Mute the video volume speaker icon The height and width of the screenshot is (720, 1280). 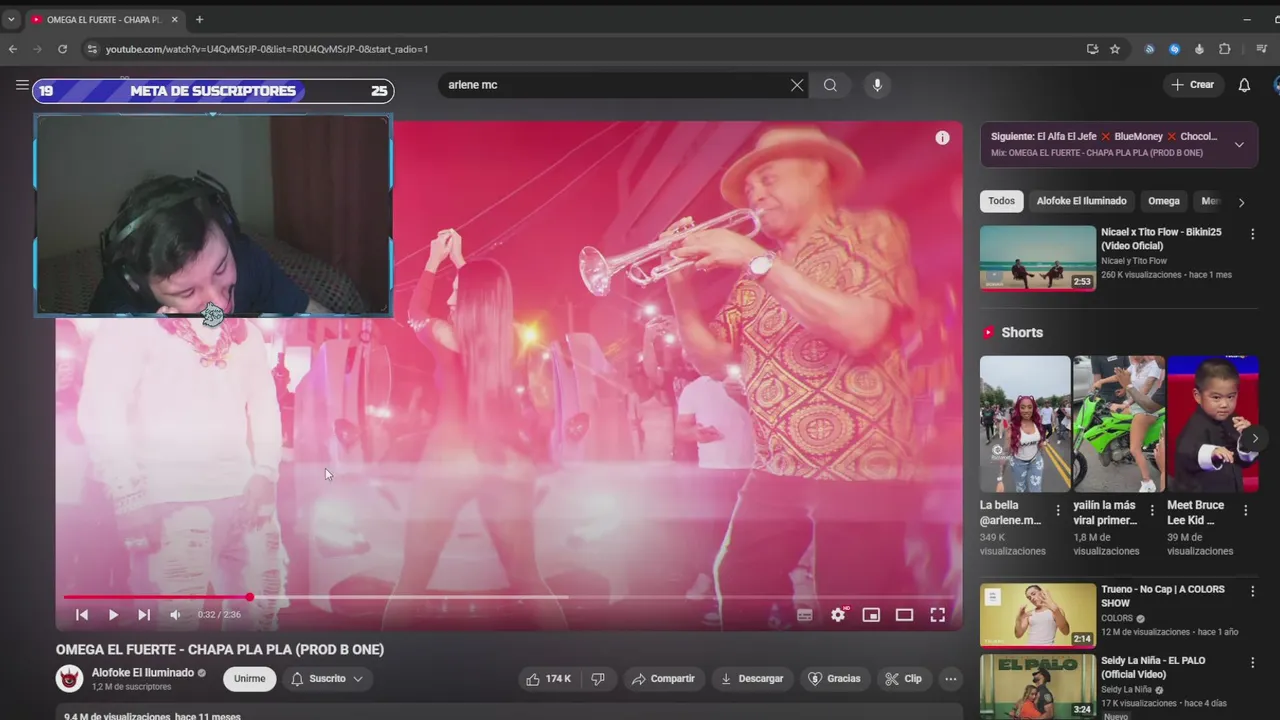[175, 615]
